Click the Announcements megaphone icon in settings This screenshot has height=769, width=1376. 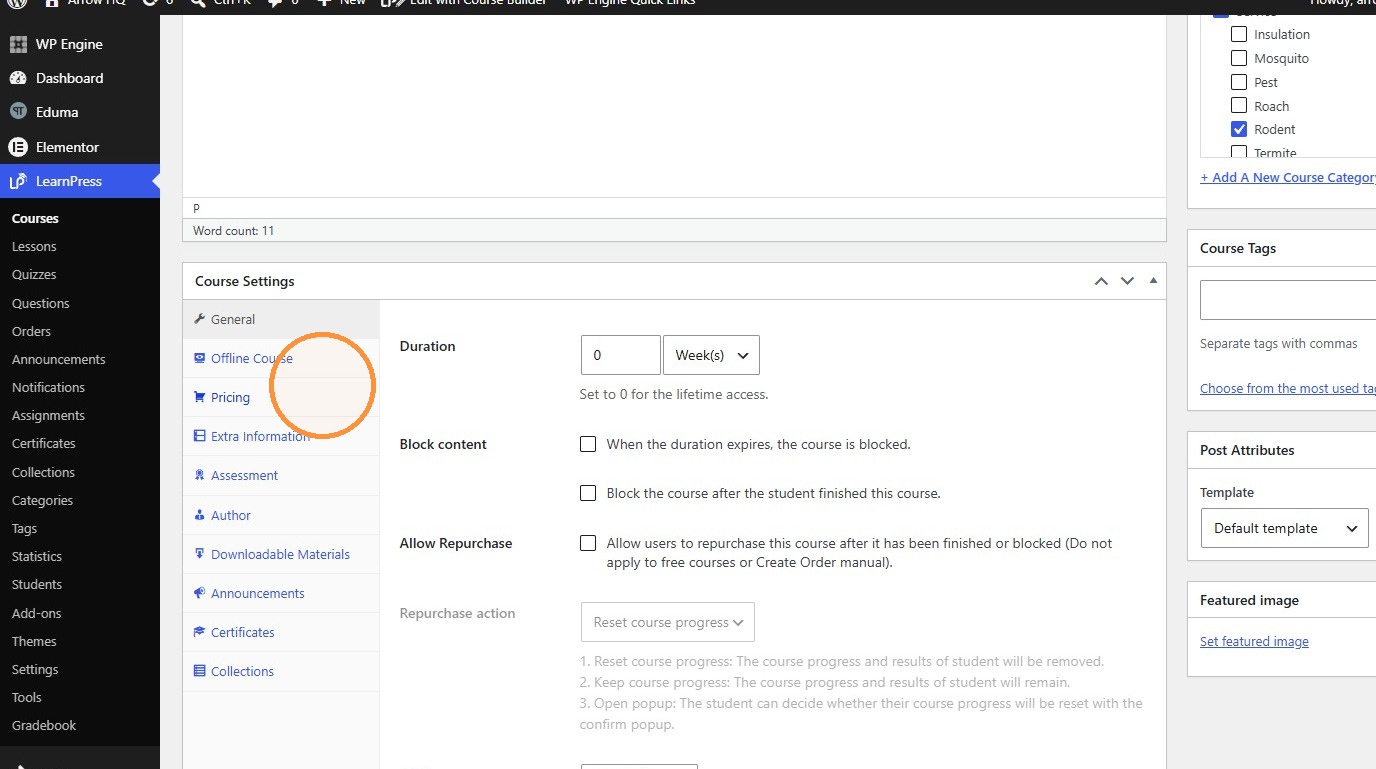(200, 593)
